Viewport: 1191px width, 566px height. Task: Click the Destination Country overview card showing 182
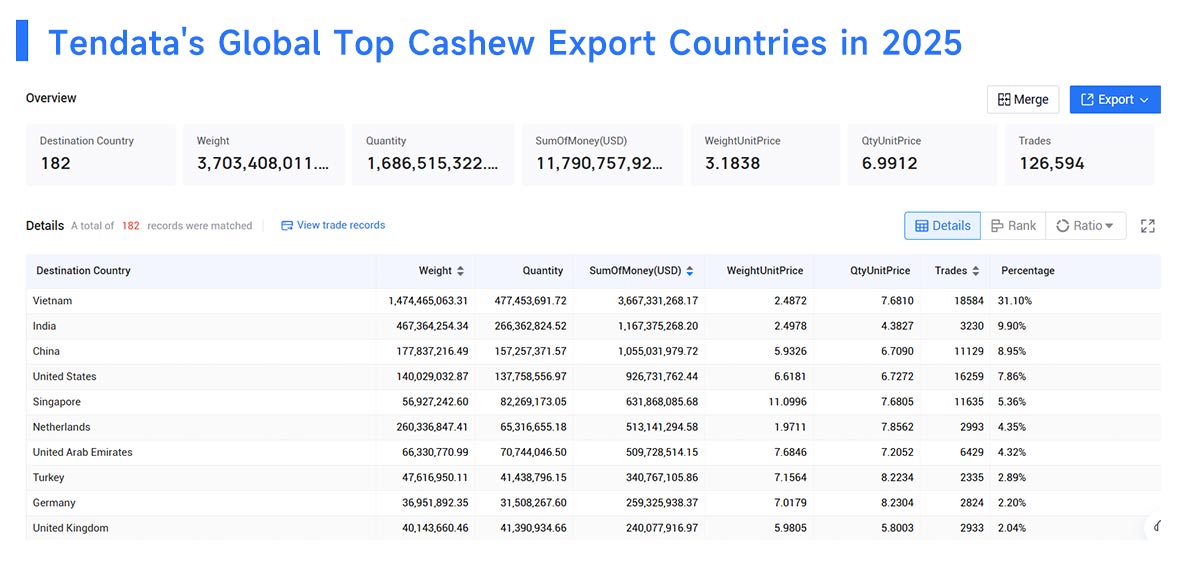pyautogui.click(x=101, y=154)
